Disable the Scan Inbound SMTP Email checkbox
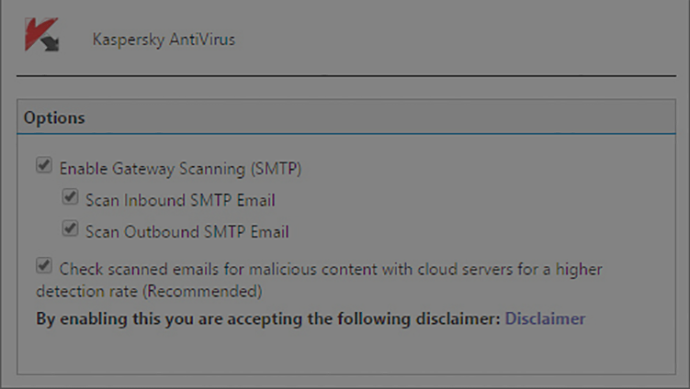690x389 pixels. [x=70, y=197]
